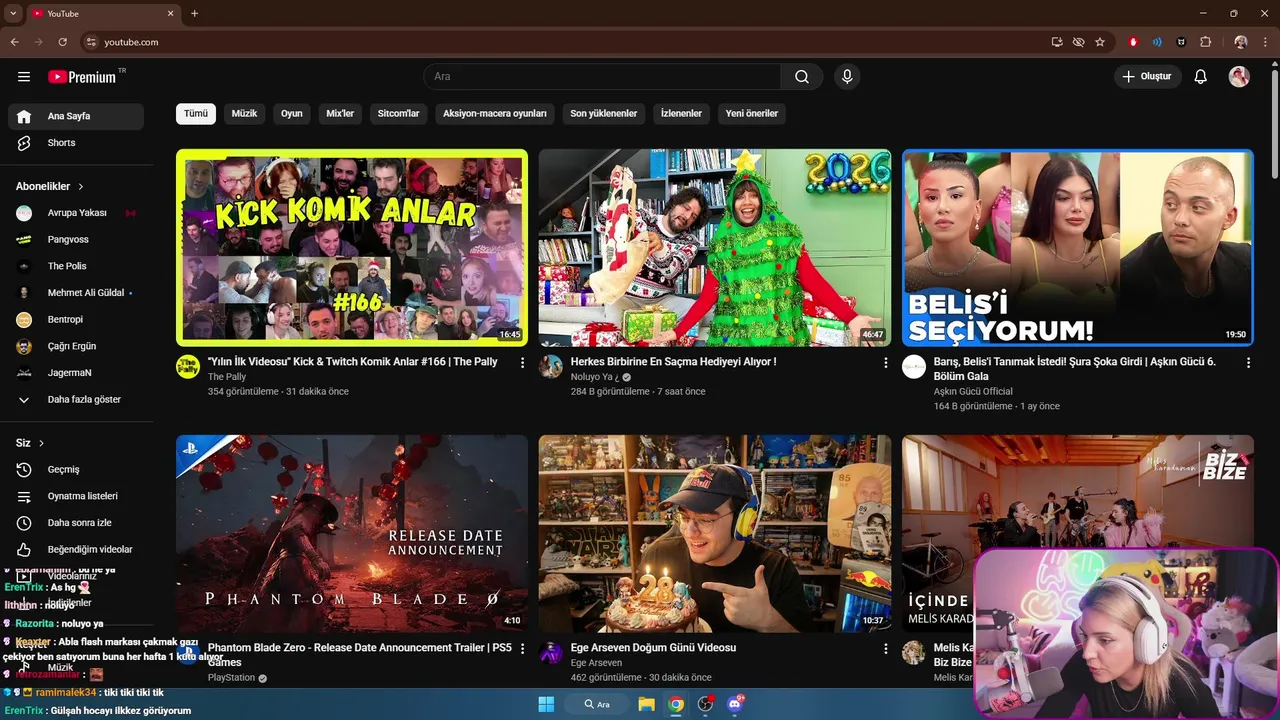
Task: Bookmark this page with star icon
Action: (x=1100, y=42)
